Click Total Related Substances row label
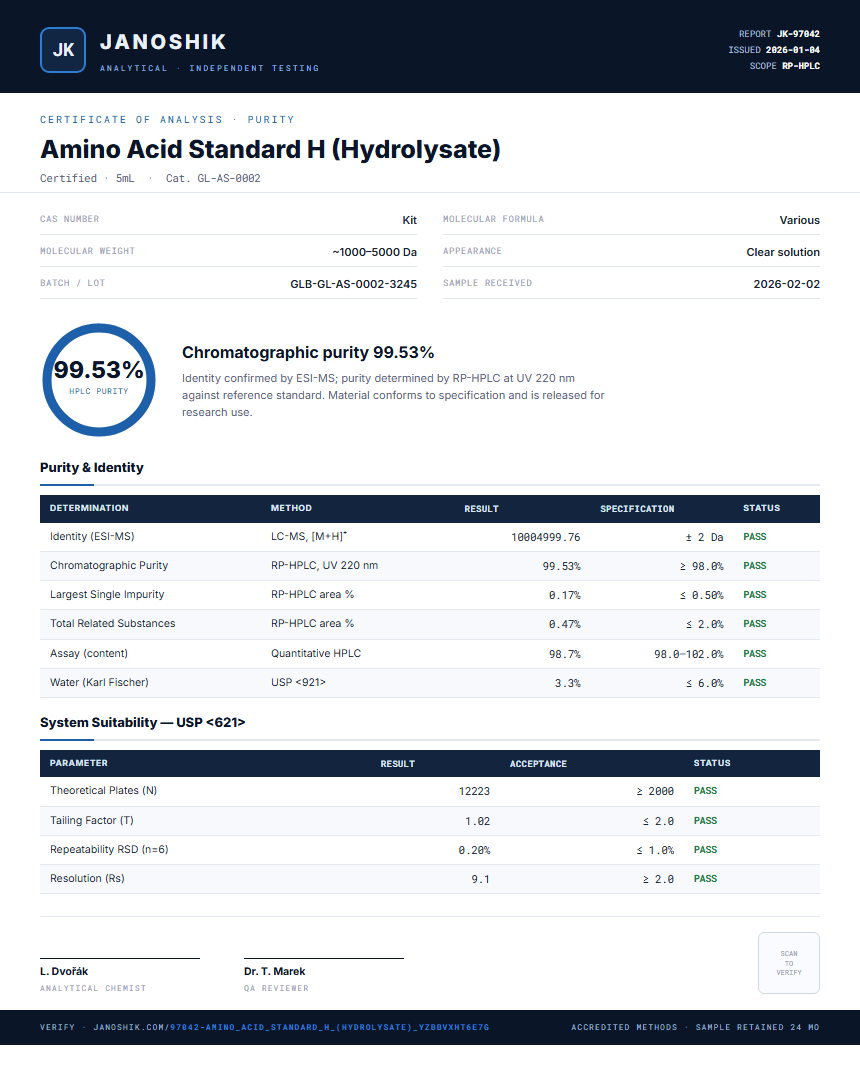Screen dimensions: 860x1073 tap(112, 623)
